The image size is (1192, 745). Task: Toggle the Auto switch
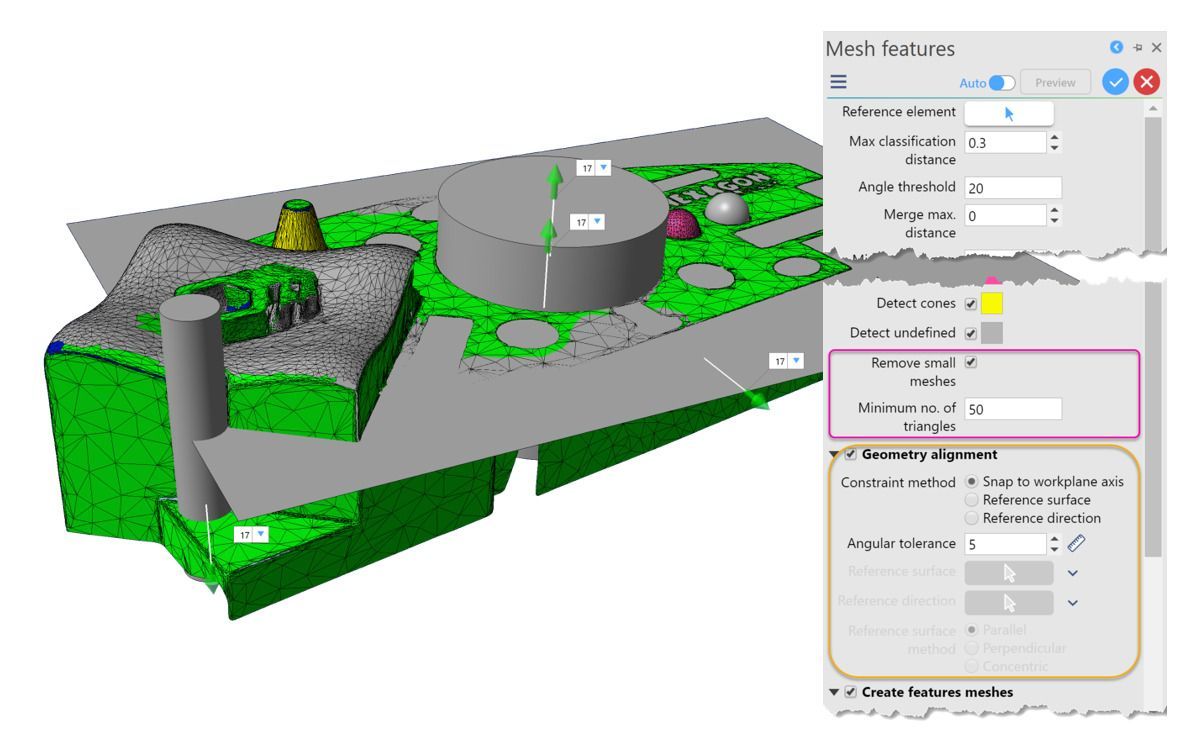pos(1001,83)
